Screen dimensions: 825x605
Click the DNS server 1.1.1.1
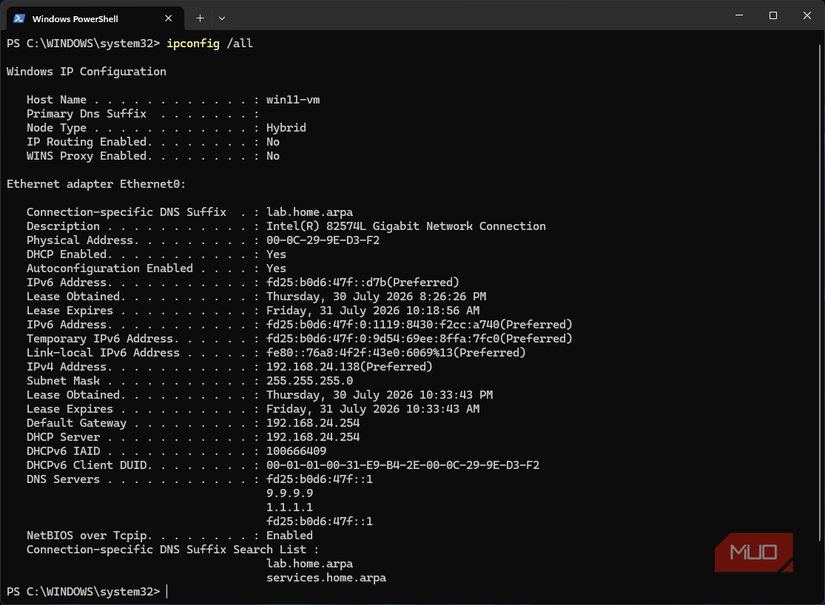(x=289, y=508)
